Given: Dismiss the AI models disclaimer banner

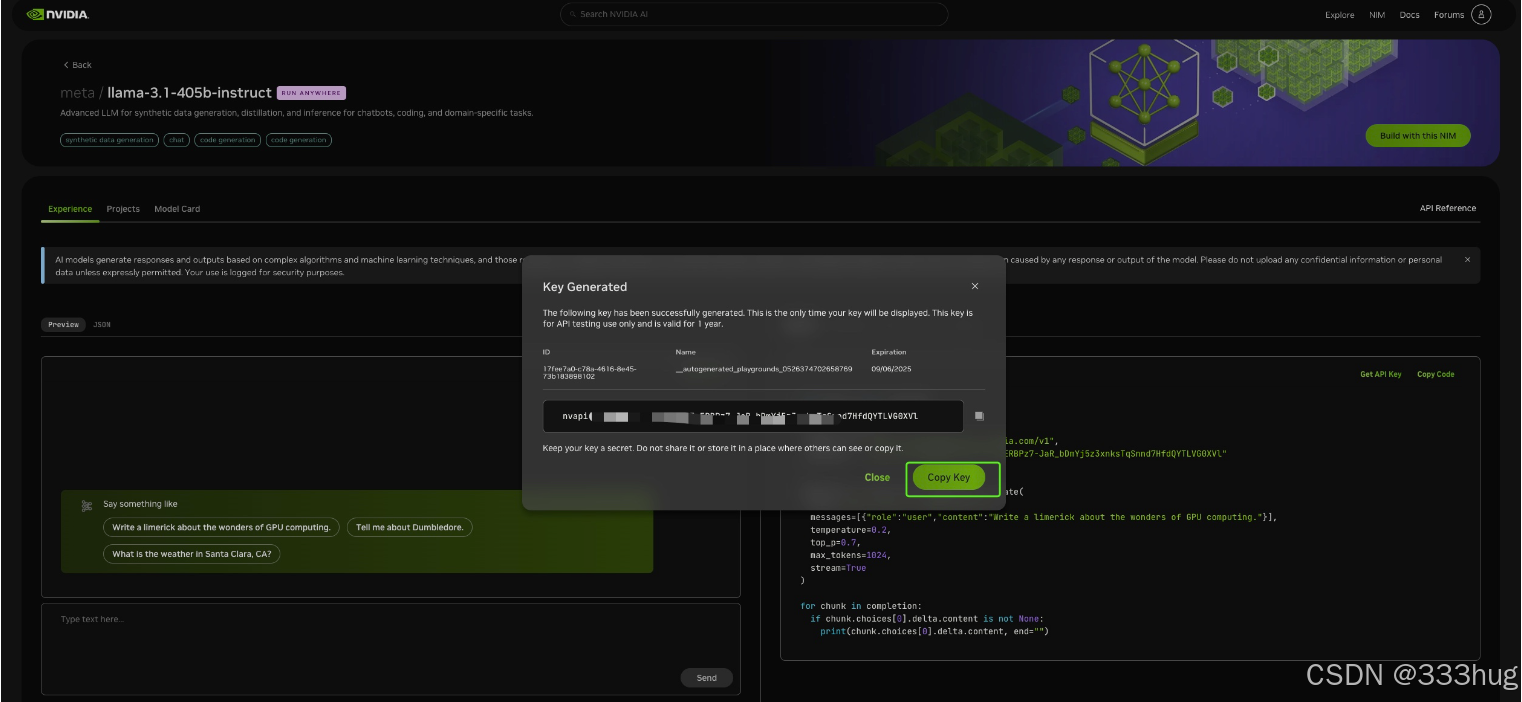Looking at the screenshot, I should pyautogui.click(x=1467, y=259).
